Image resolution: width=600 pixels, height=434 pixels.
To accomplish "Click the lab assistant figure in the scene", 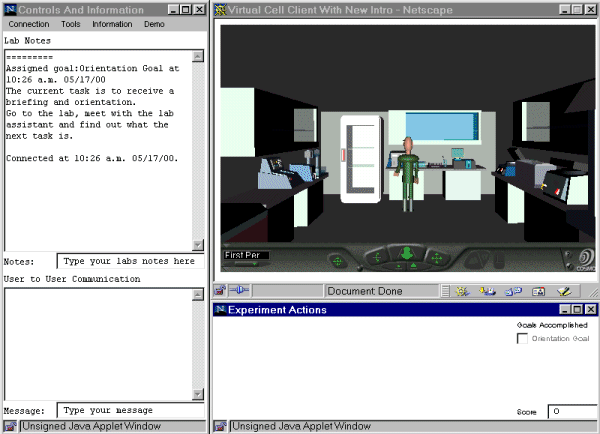I will 406,172.
